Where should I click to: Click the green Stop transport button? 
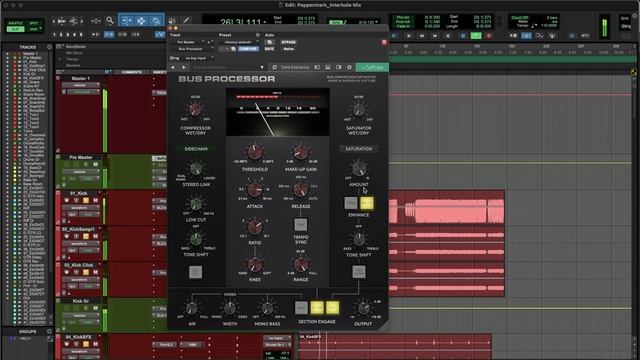pyautogui.click(x=476, y=36)
